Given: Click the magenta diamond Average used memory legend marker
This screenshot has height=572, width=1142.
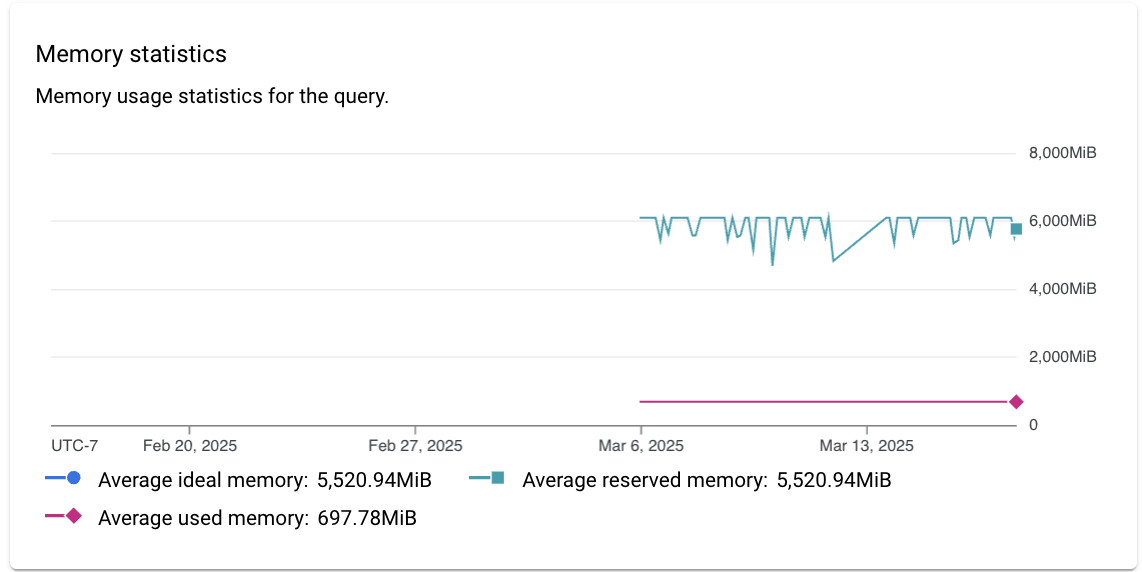Looking at the screenshot, I should (73, 517).
